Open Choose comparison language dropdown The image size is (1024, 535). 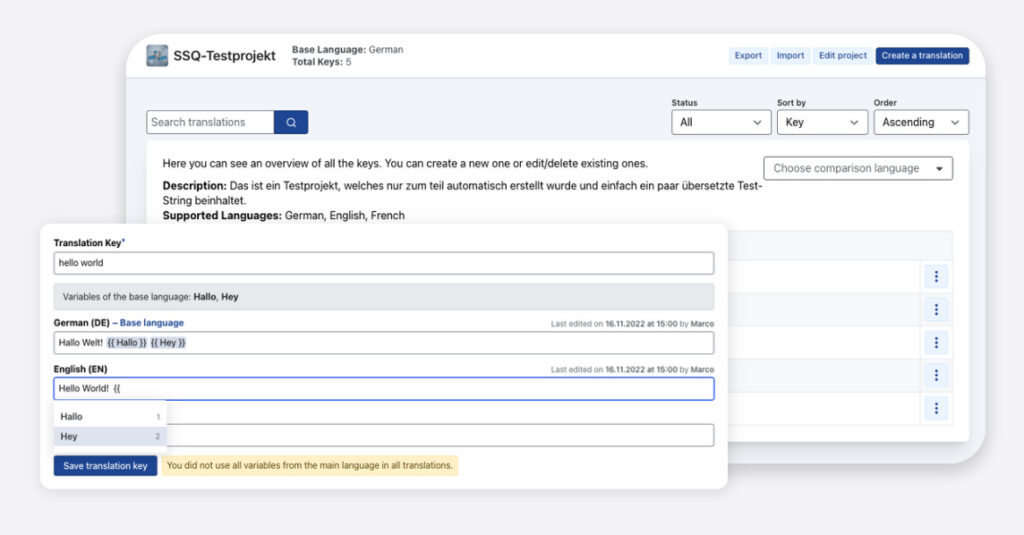pos(857,168)
